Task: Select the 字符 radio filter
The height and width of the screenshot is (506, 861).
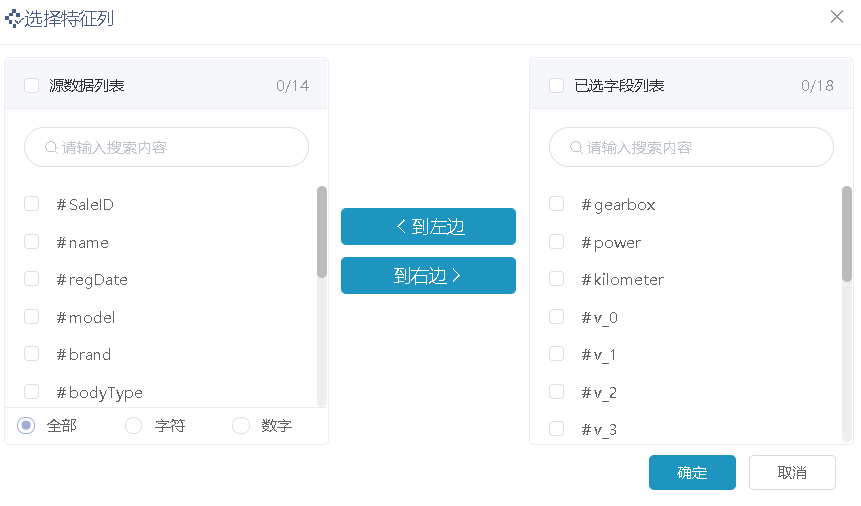Action: 133,425
